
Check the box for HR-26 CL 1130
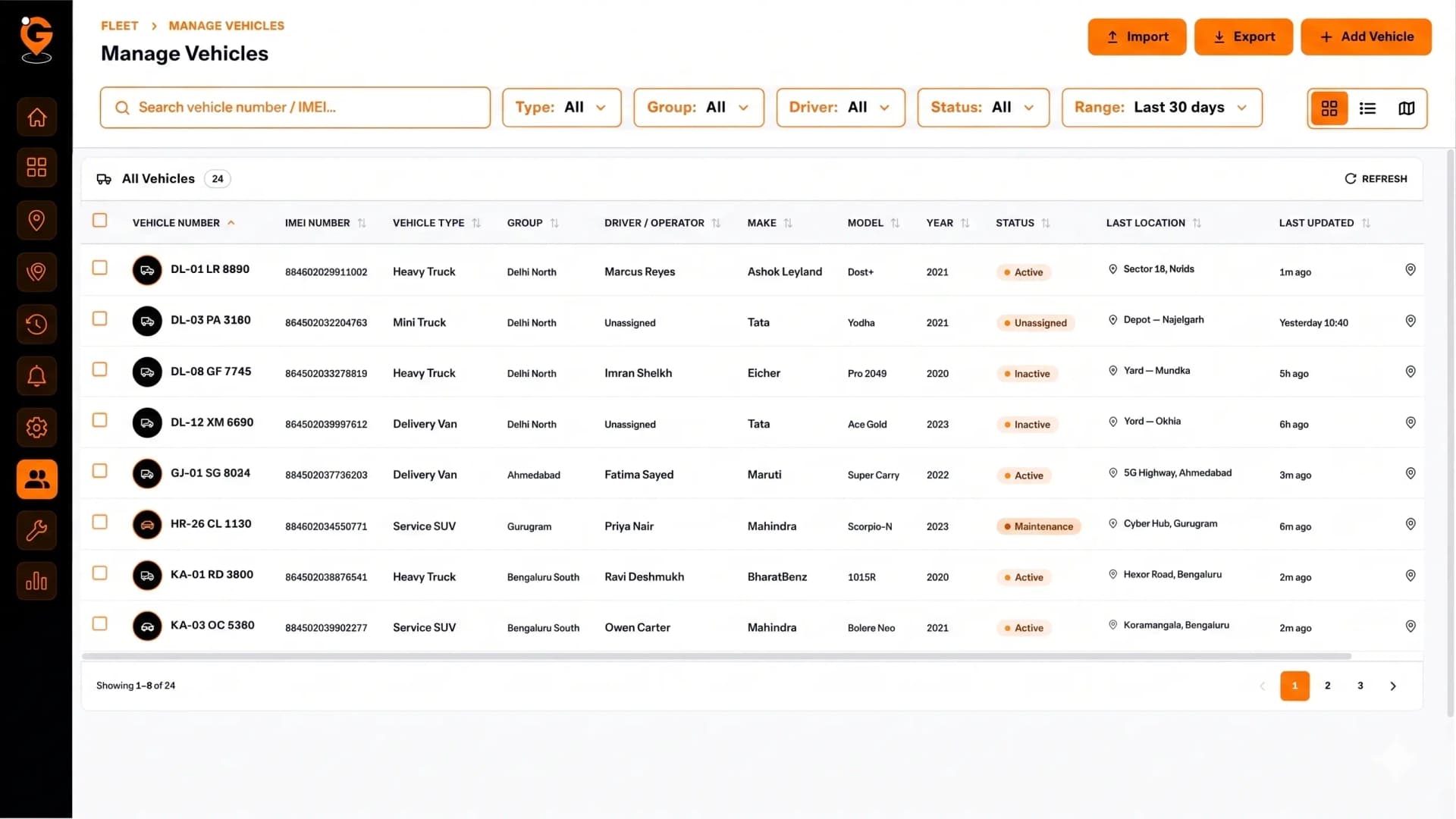point(99,522)
